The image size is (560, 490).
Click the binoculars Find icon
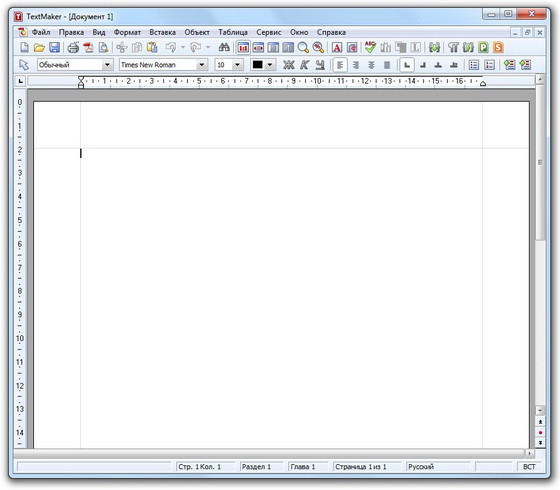pyautogui.click(x=224, y=47)
